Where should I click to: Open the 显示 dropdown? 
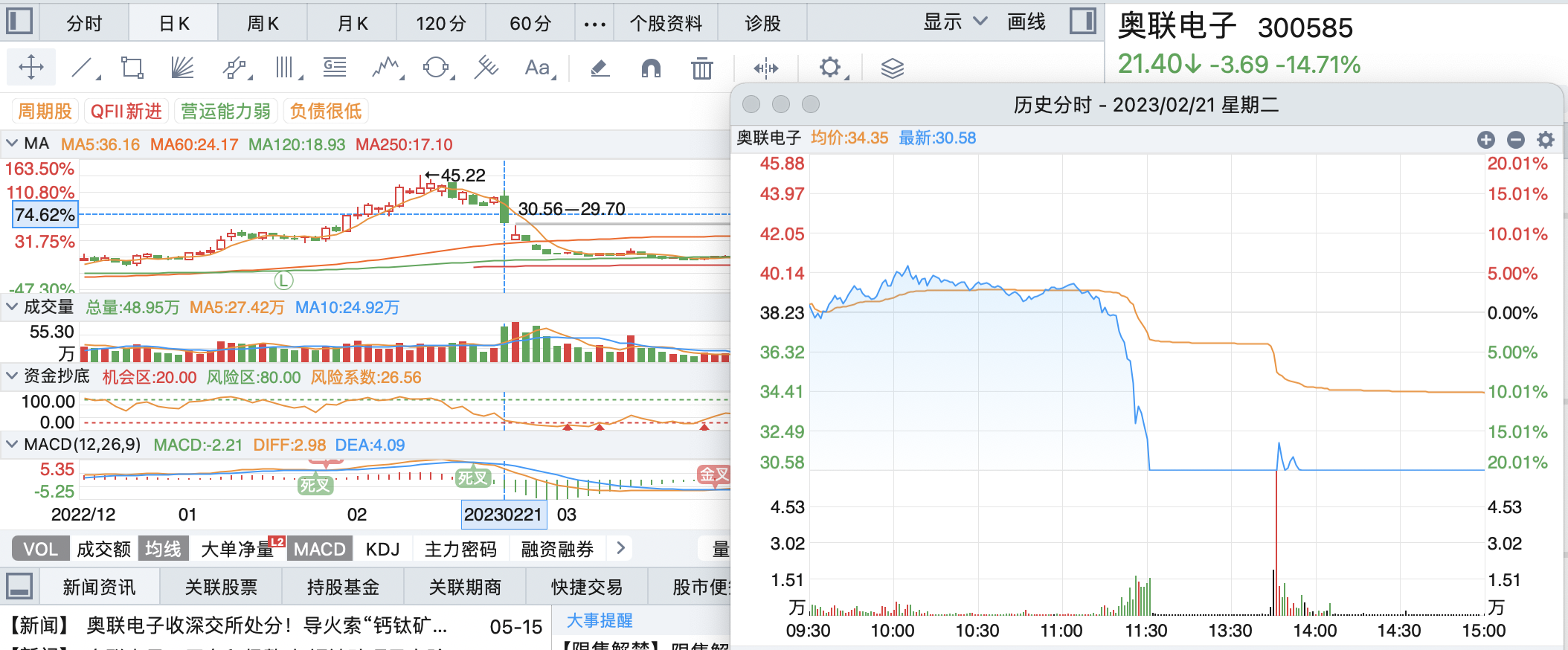(955, 22)
